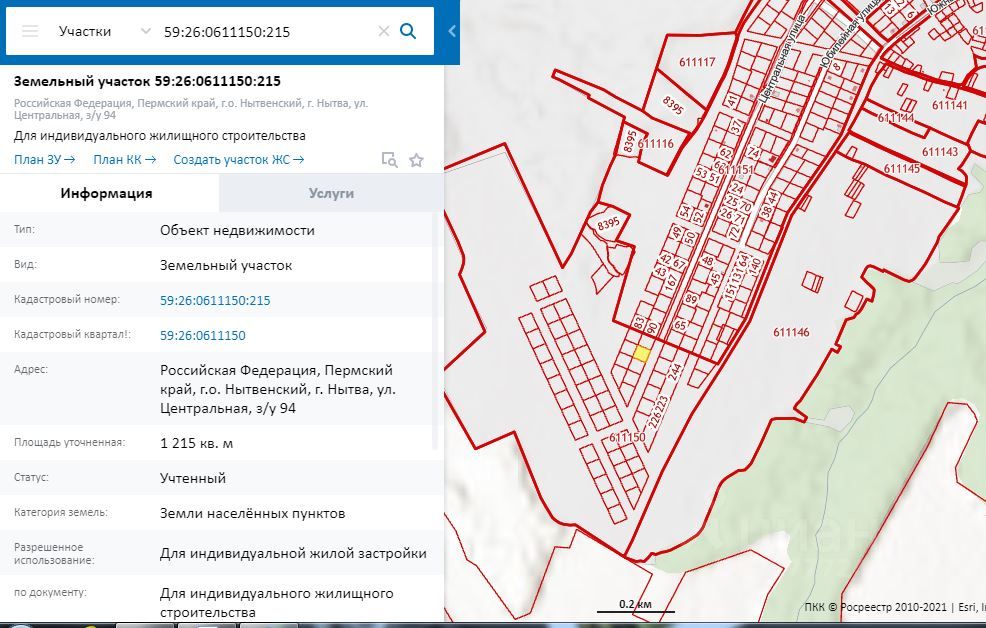Click the Создать участок ЖС link
Image resolution: width=986 pixels, height=628 pixels.
238,159
